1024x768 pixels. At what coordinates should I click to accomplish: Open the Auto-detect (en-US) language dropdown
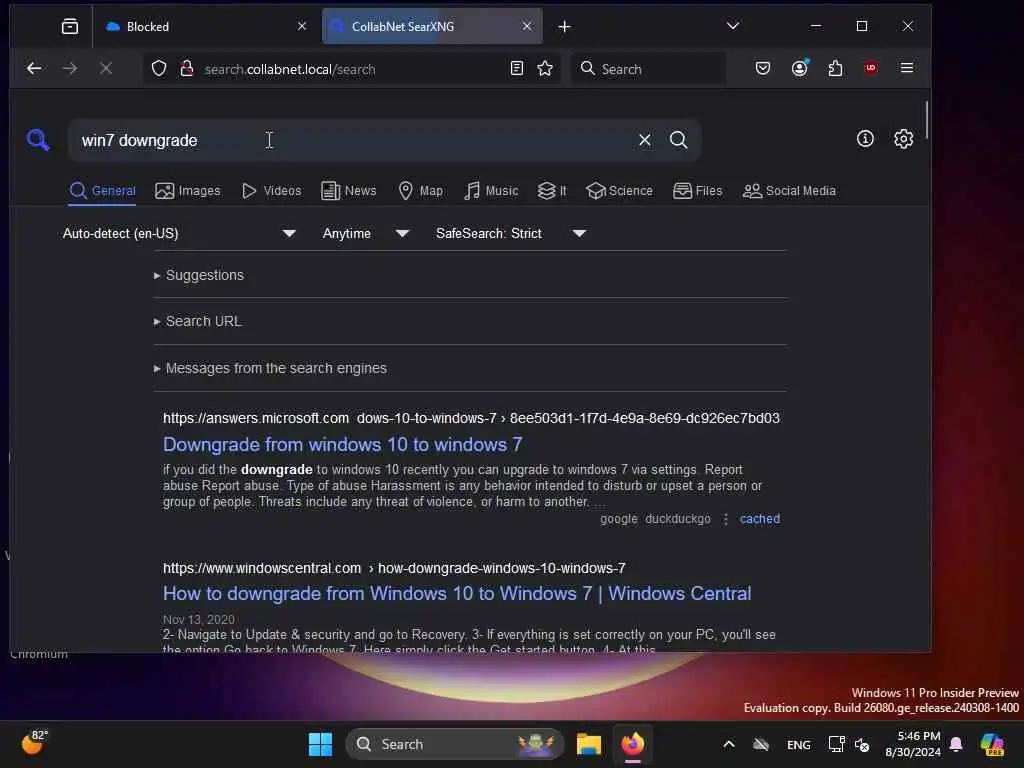180,233
